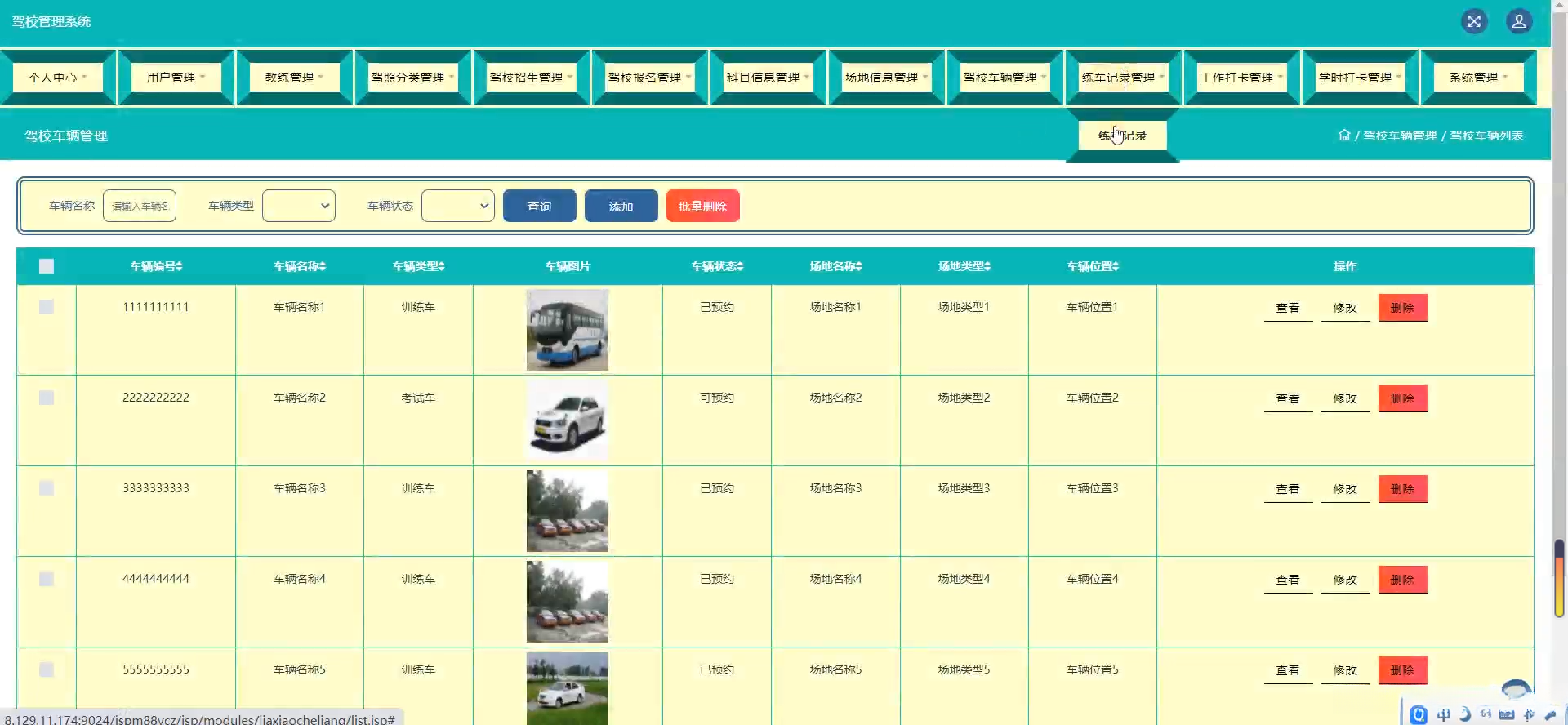Check the row checkbox for 1111111111
1568x725 pixels.
tap(47, 307)
